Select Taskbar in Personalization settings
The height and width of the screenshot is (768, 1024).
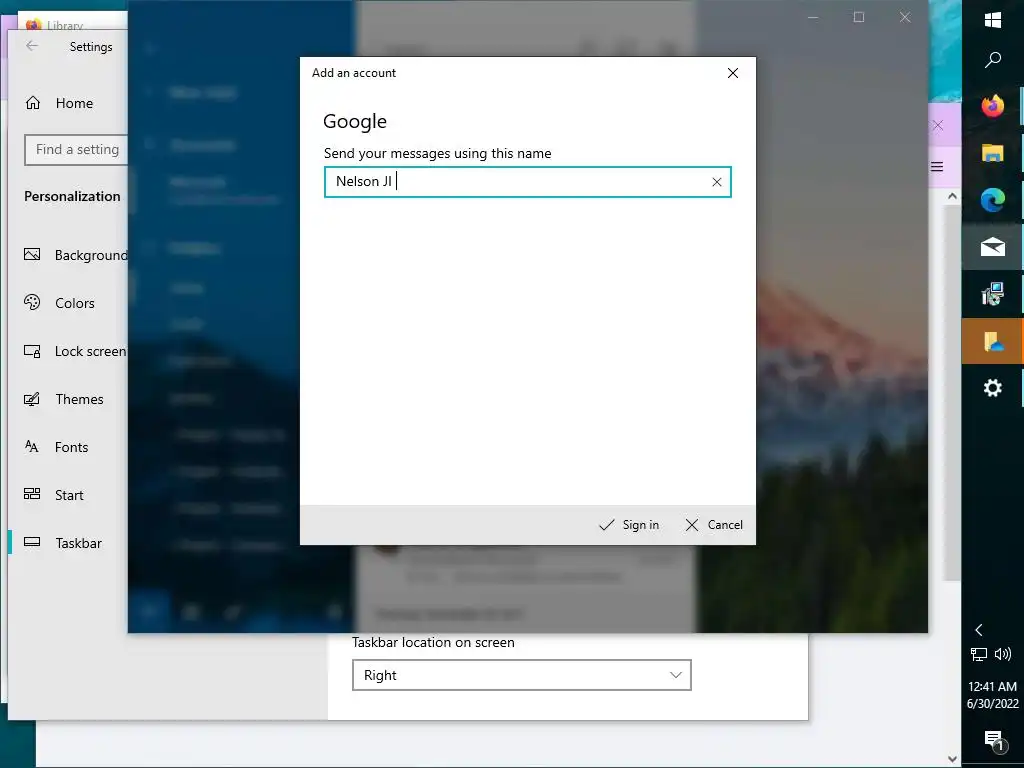tap(63, 543)
